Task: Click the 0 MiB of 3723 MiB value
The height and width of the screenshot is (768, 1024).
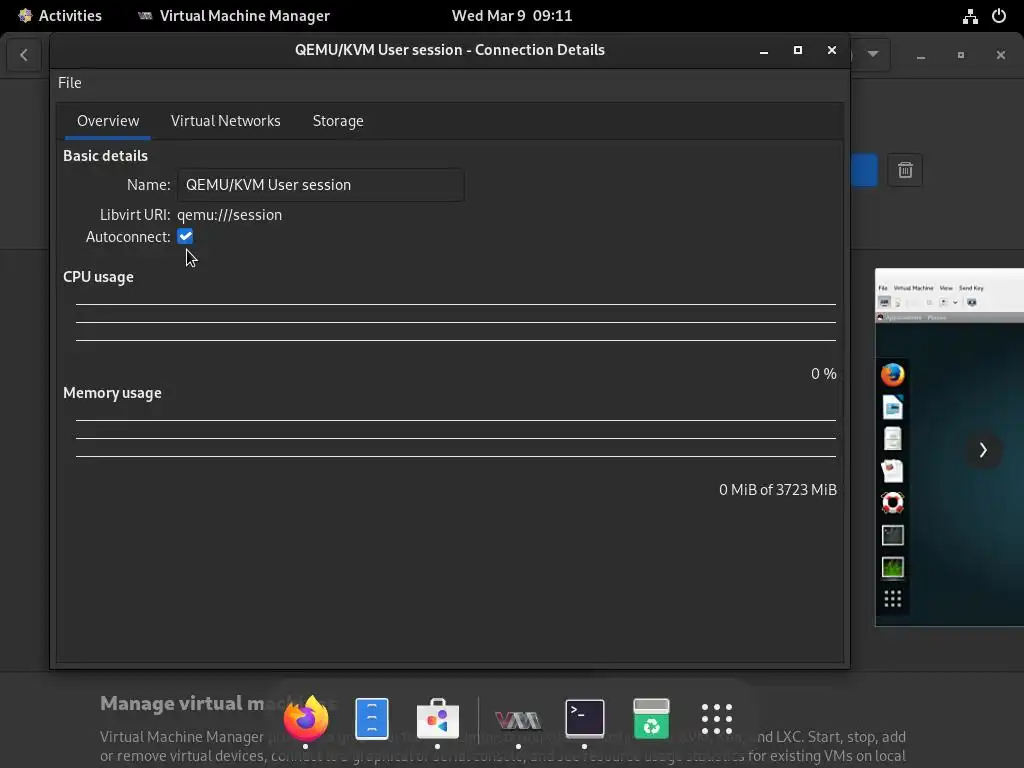Action: pos(778,490)
